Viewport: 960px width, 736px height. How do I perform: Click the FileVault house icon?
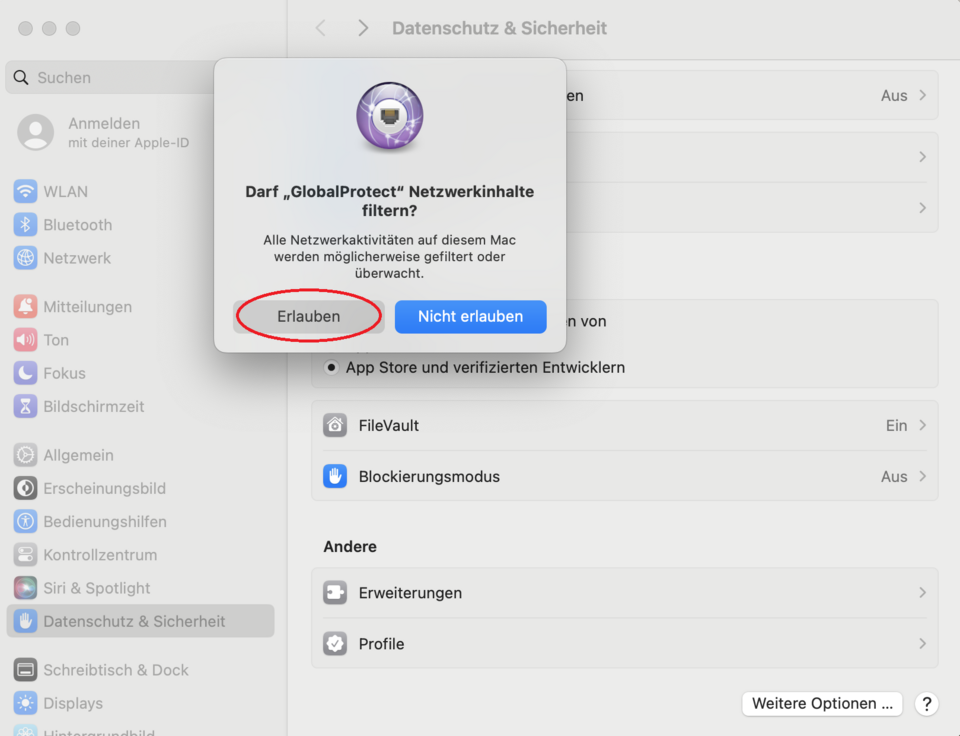(335, 425)
